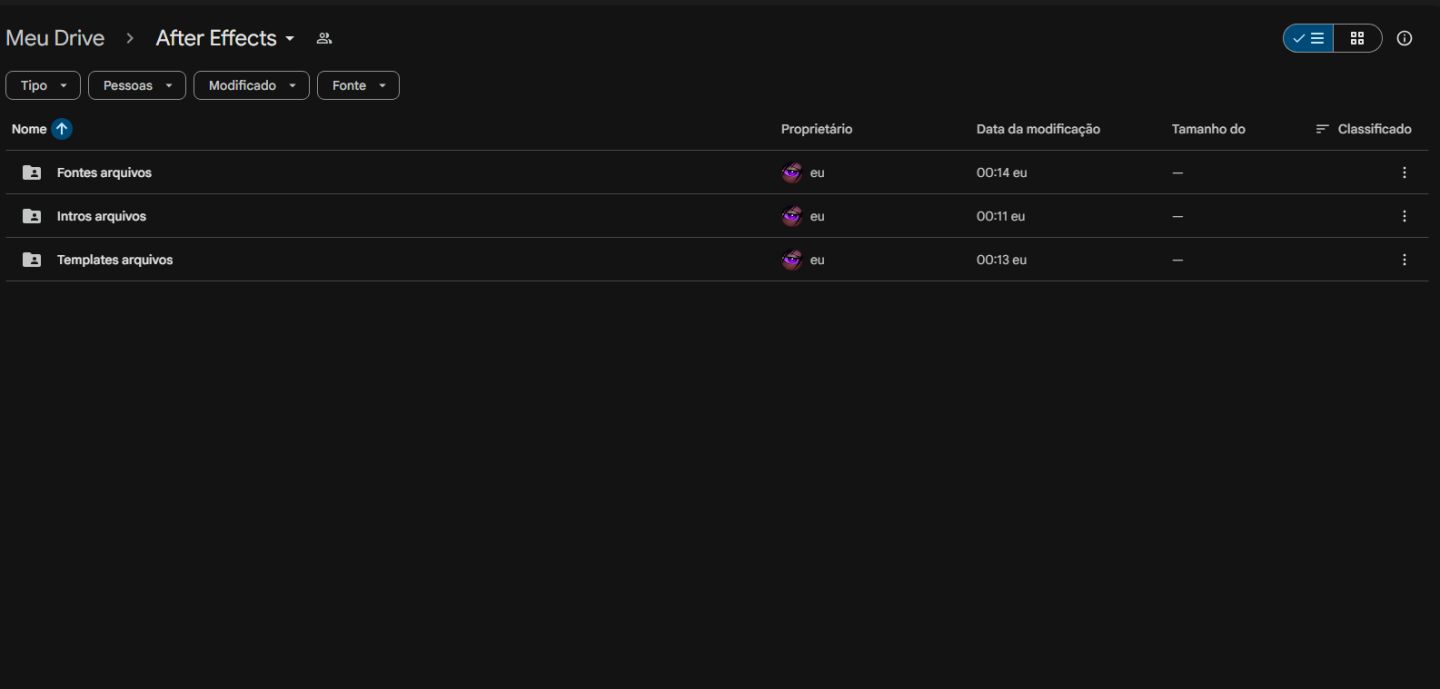Image resolution: width=1440 pixels, height=689 pixels.
Task: Open the Pessoas filter dropdown
Action: pos(137,86)
